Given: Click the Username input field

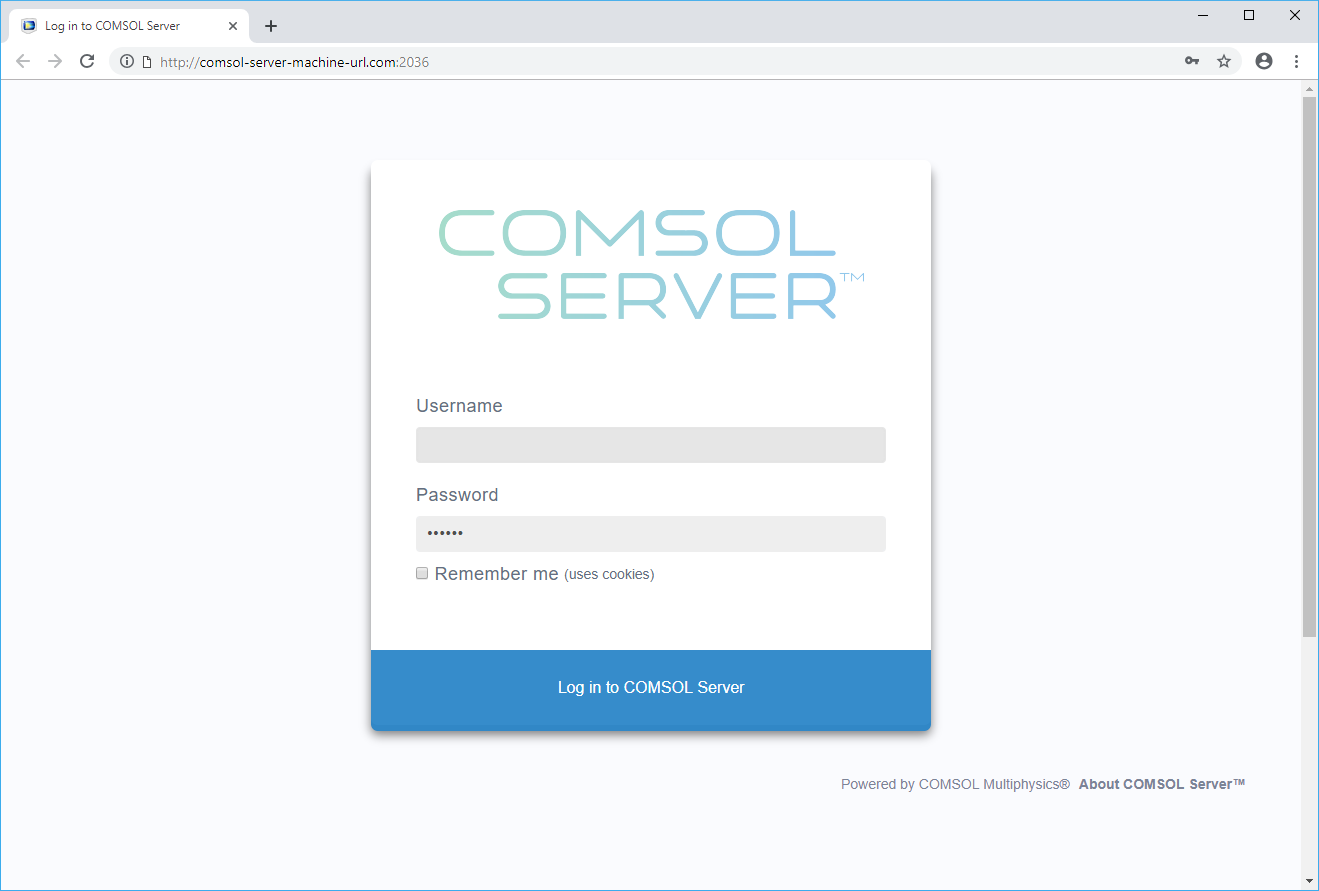Looking at the screenshot, I should 650,445.
